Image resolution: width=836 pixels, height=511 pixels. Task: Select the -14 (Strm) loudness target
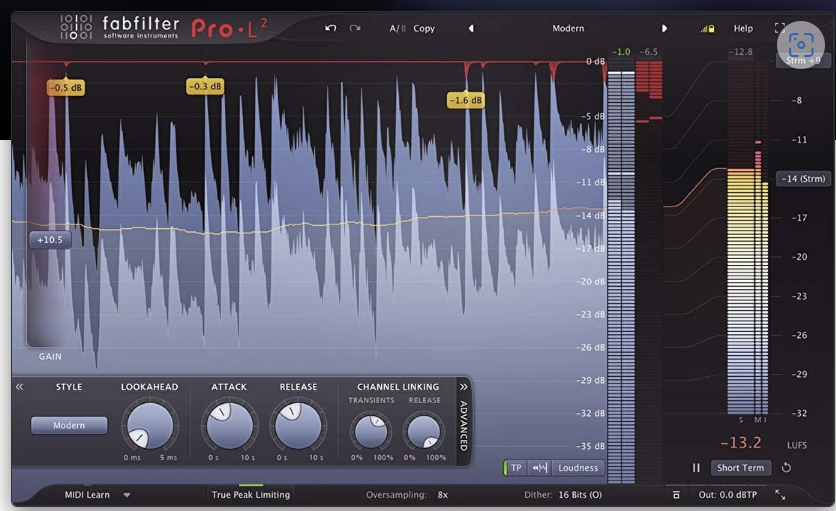803,179
